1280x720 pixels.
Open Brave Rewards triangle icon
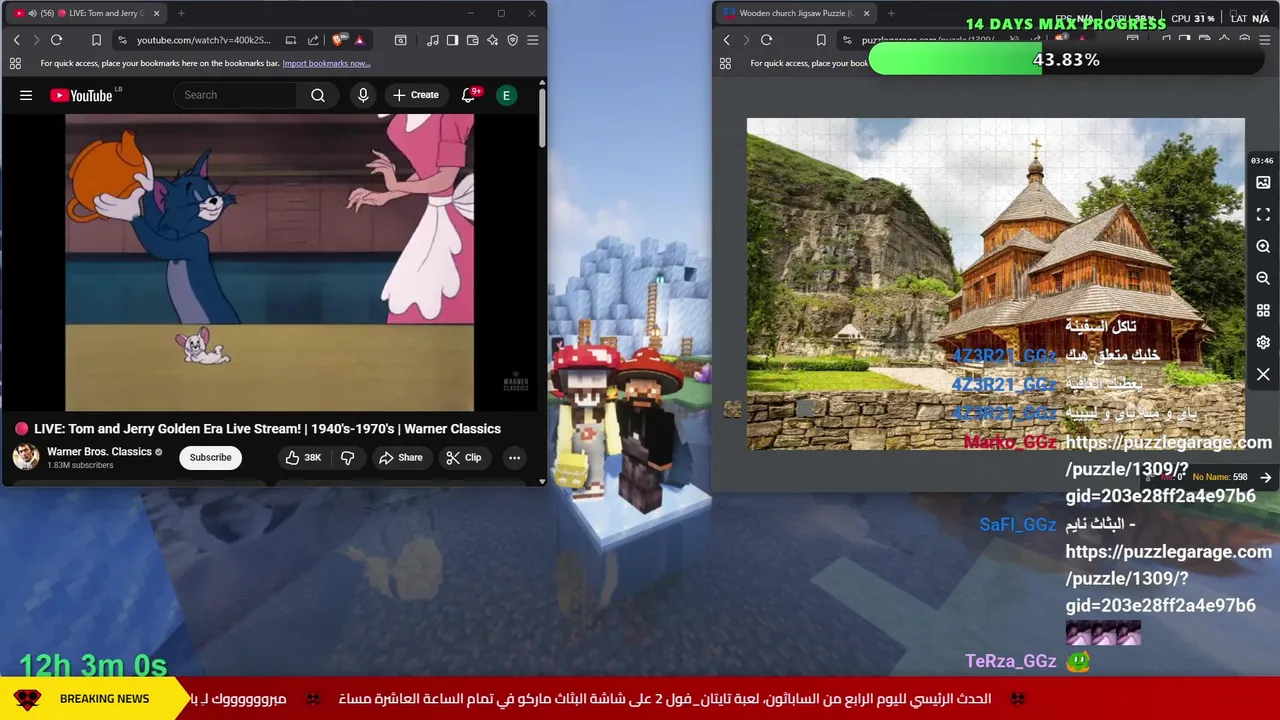tap(359, 40)
